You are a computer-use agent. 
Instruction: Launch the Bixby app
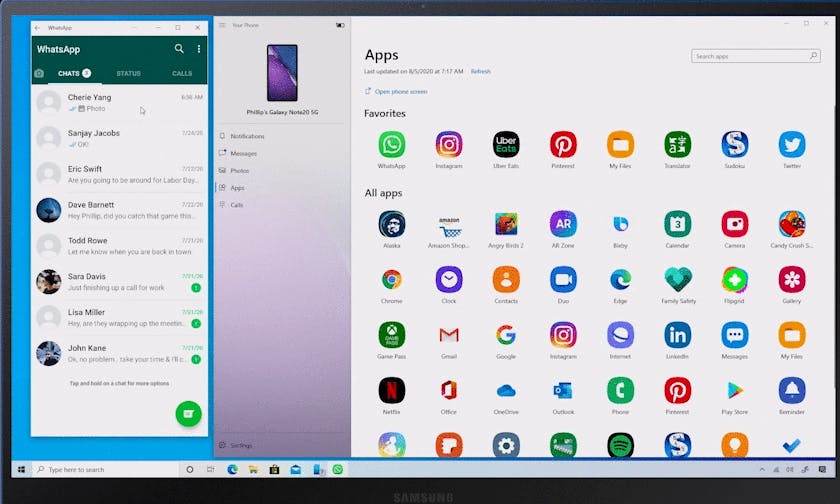[x=620, y=224]
